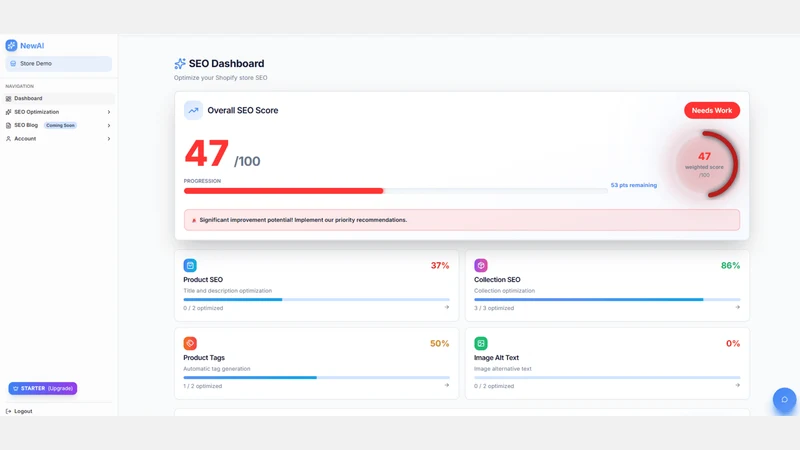Click the significant improvement potential alert
Screen dimensions: 800x450
pyautogui.click(x=462, y=220)
